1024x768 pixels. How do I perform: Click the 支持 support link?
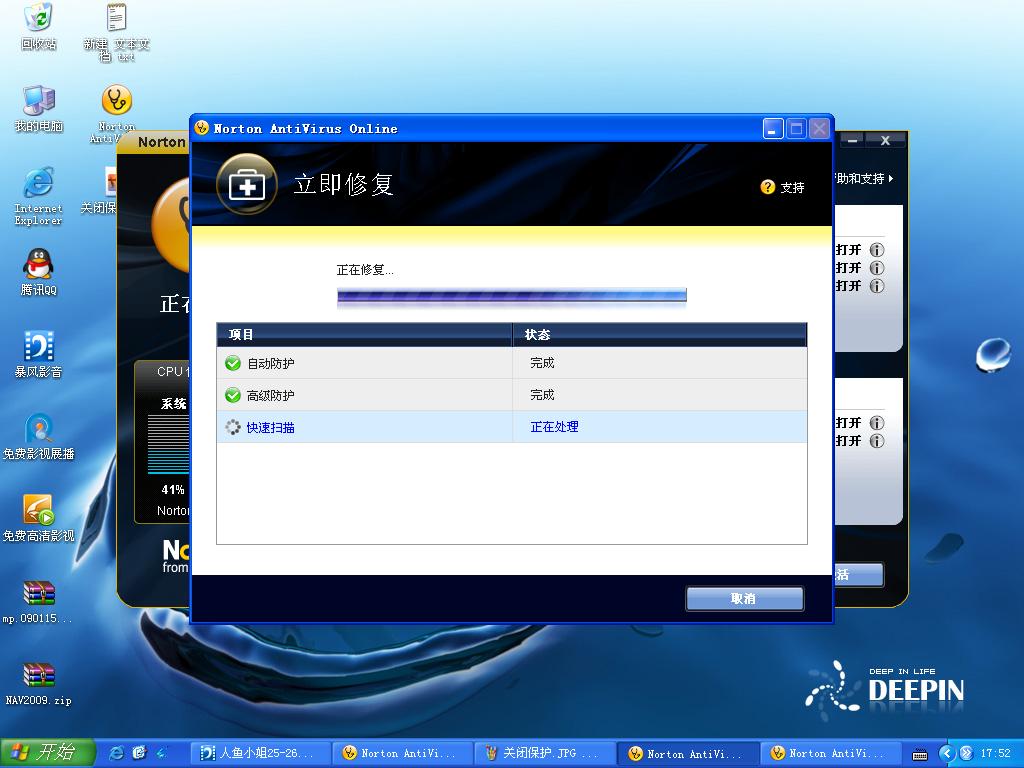click(792, 188)
